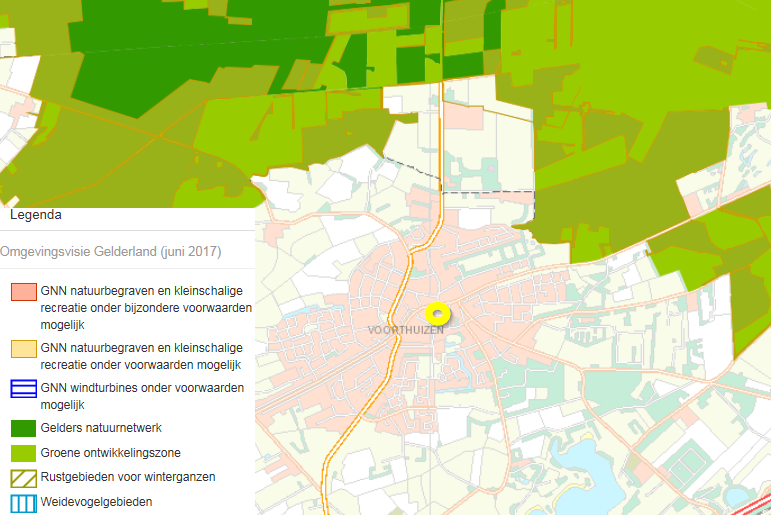
Task: Click the label ending 'recreatie onder voorwaarden mogelijk'
Action: 142,356
